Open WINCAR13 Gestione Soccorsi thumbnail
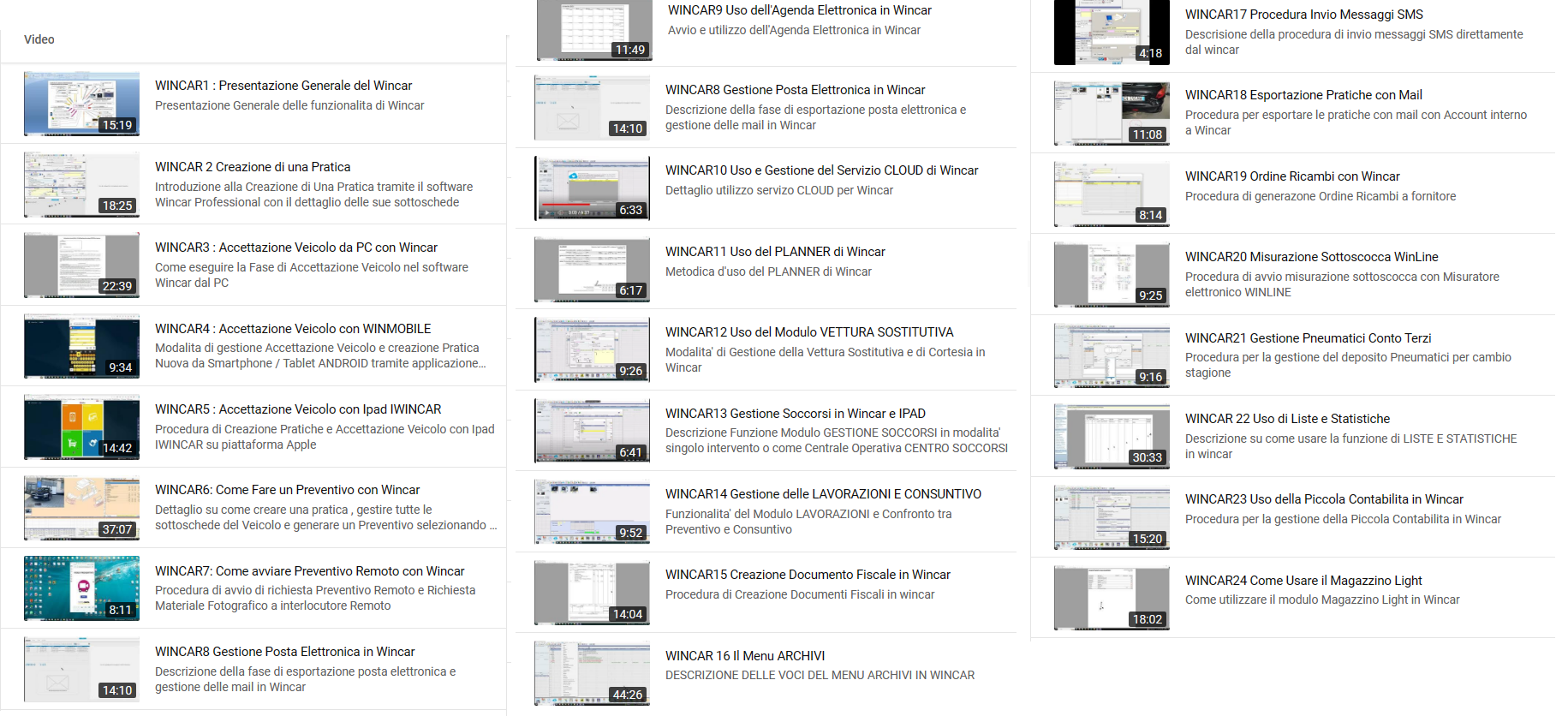 click(x=592, y=431)
